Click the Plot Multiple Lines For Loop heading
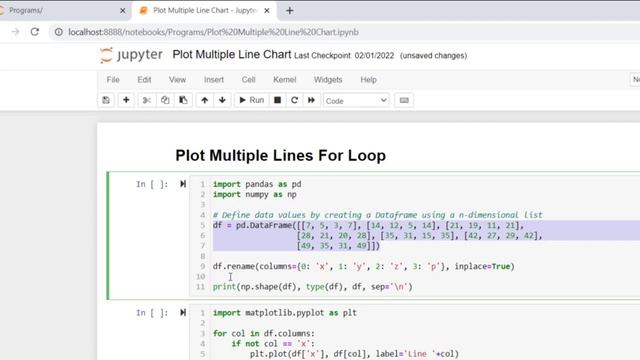 280,156
